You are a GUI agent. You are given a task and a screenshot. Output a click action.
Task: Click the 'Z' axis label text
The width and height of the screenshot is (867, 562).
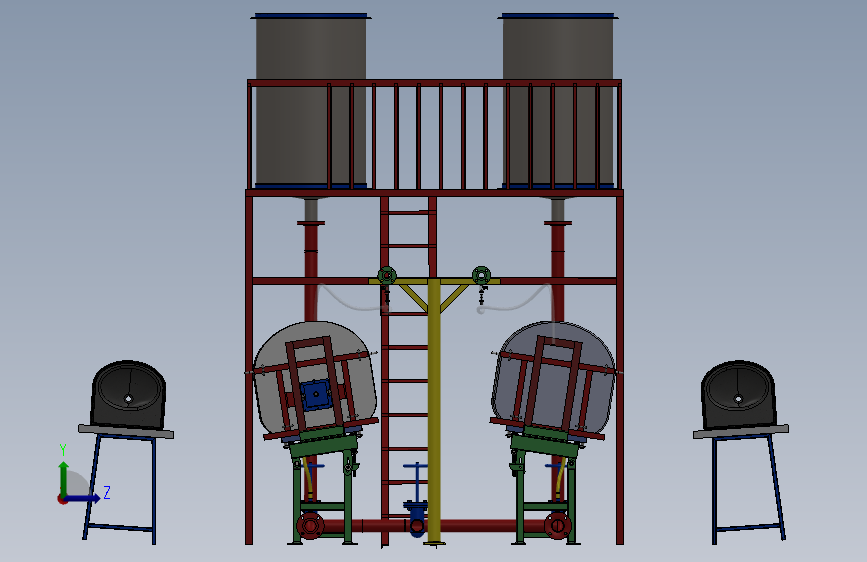(x=107, y=492)
